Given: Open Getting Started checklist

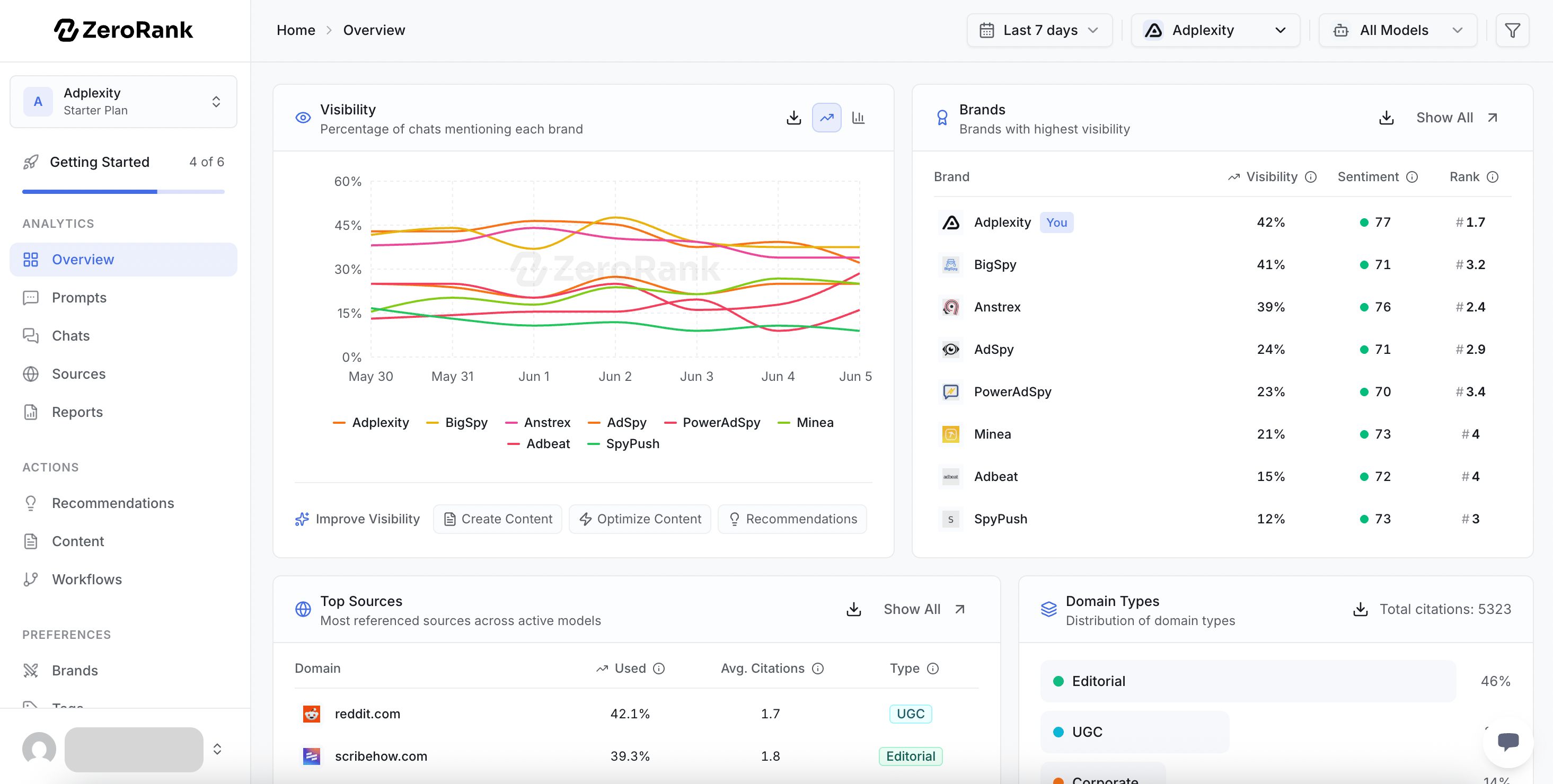Looking at the screenshot, I should click(123, 162).
